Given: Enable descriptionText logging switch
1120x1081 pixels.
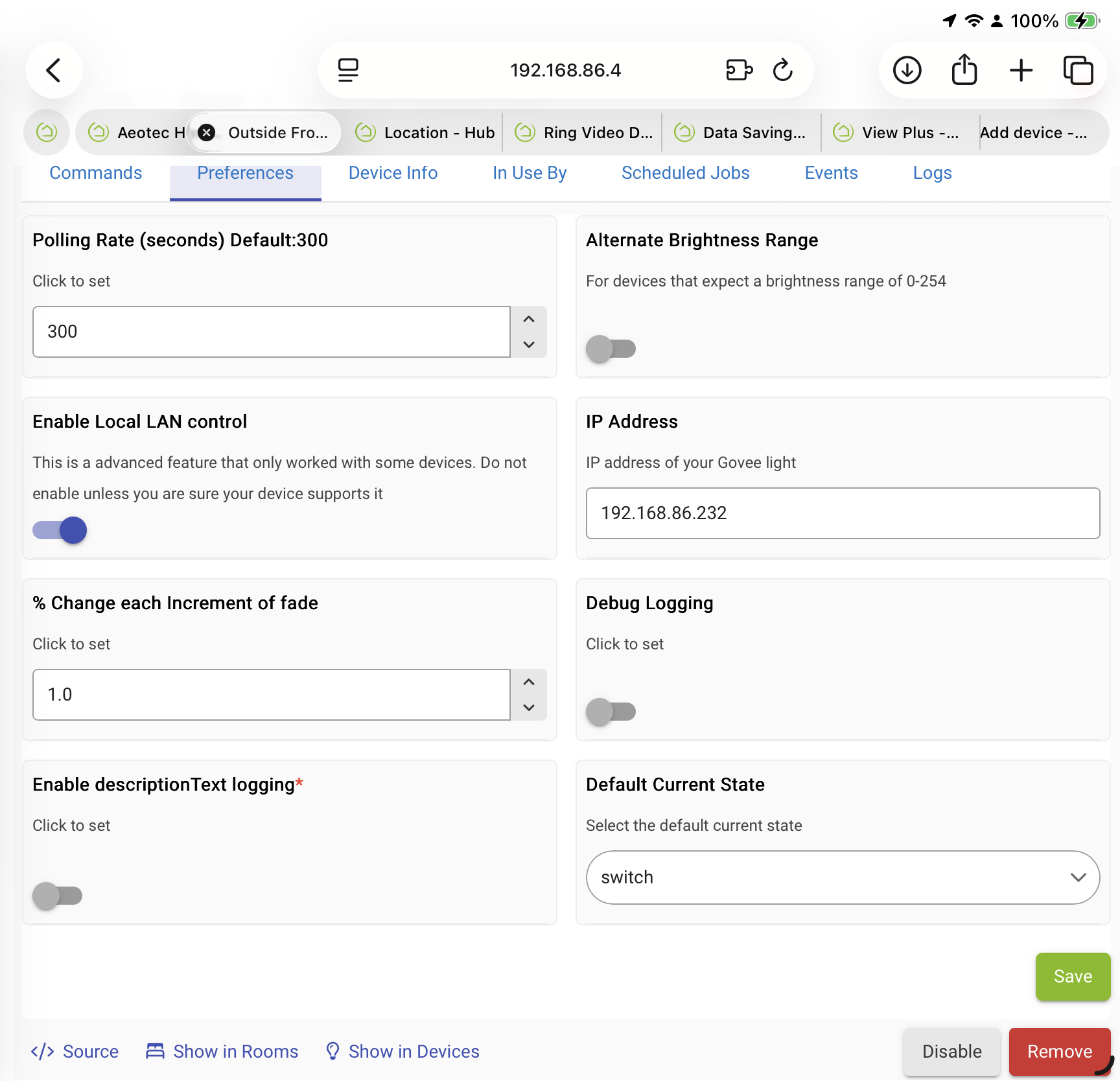Looking at the screenshot, I should coord(58,896).
